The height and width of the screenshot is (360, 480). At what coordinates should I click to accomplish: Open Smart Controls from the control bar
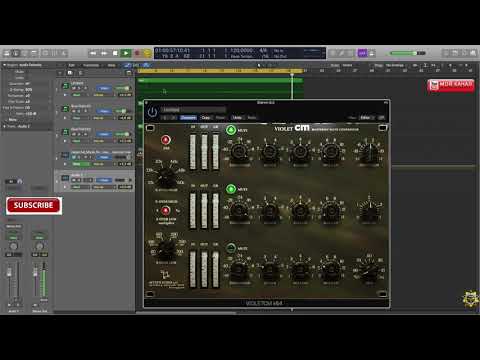pyautogui.click(x=45, y=53)
